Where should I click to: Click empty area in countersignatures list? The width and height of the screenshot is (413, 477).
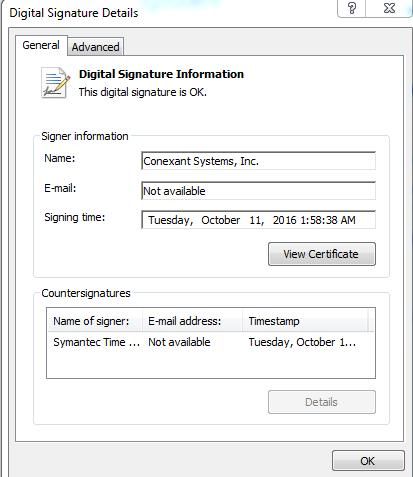click(x=211, y=365)
